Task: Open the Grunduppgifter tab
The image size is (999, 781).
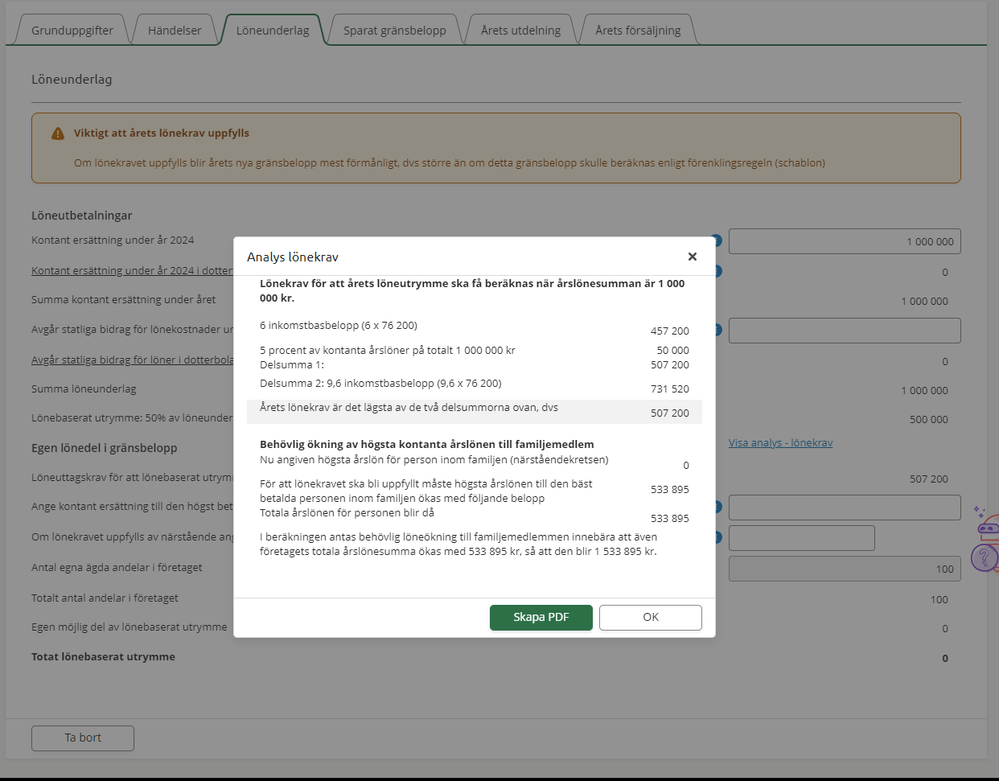Action: coord(72,30)
